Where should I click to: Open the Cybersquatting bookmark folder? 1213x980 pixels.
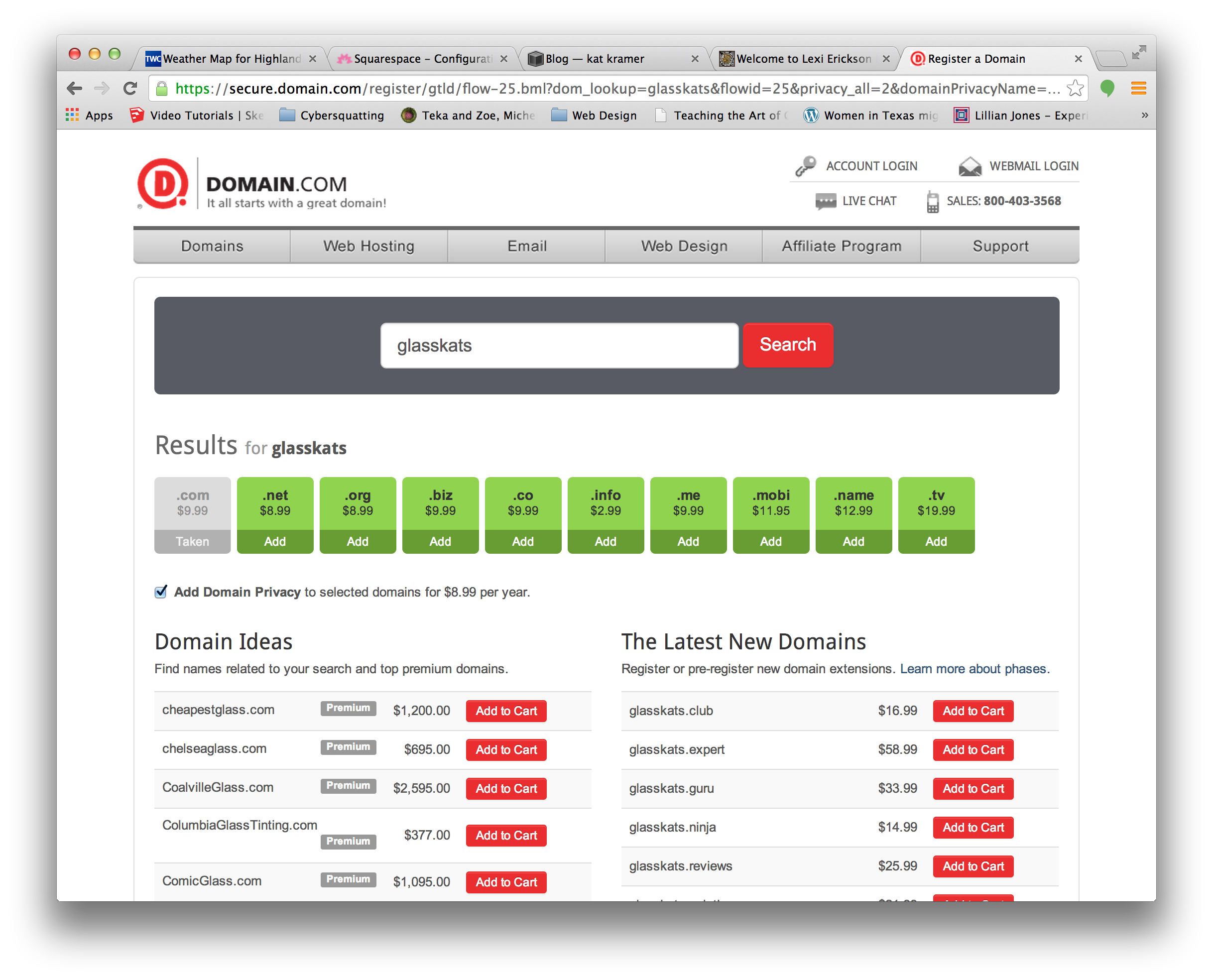pos(332,115)
